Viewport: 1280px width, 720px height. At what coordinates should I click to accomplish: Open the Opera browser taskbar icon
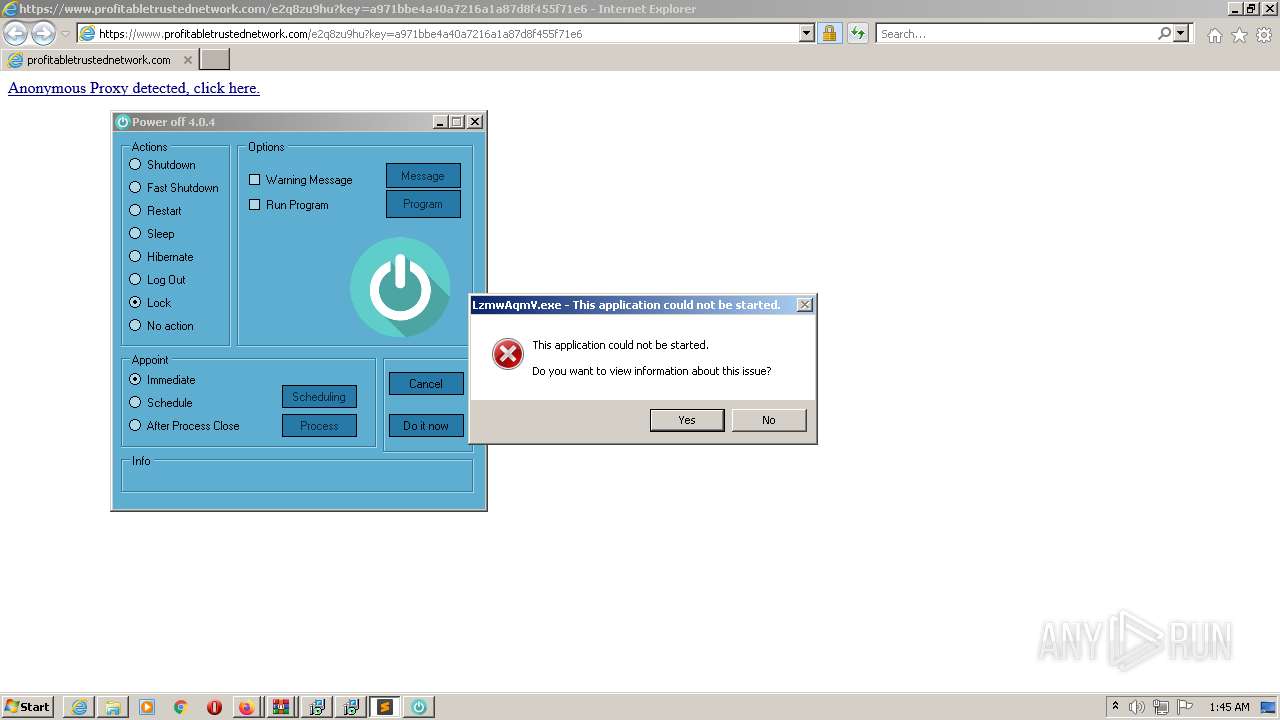point(214,707)
